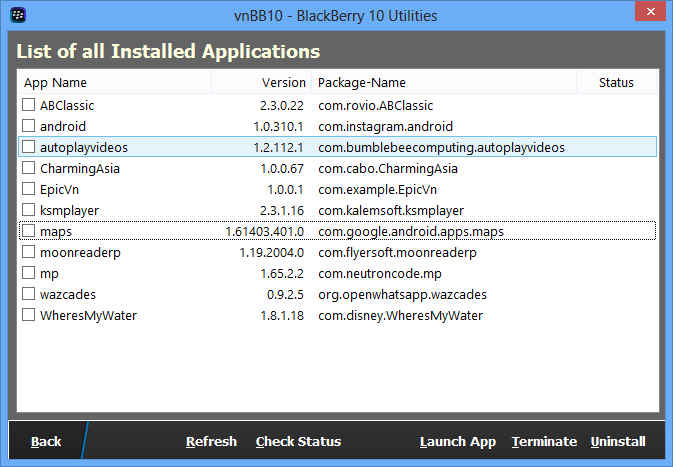Click version 1.2.112.1 cell

click(278, 148)
